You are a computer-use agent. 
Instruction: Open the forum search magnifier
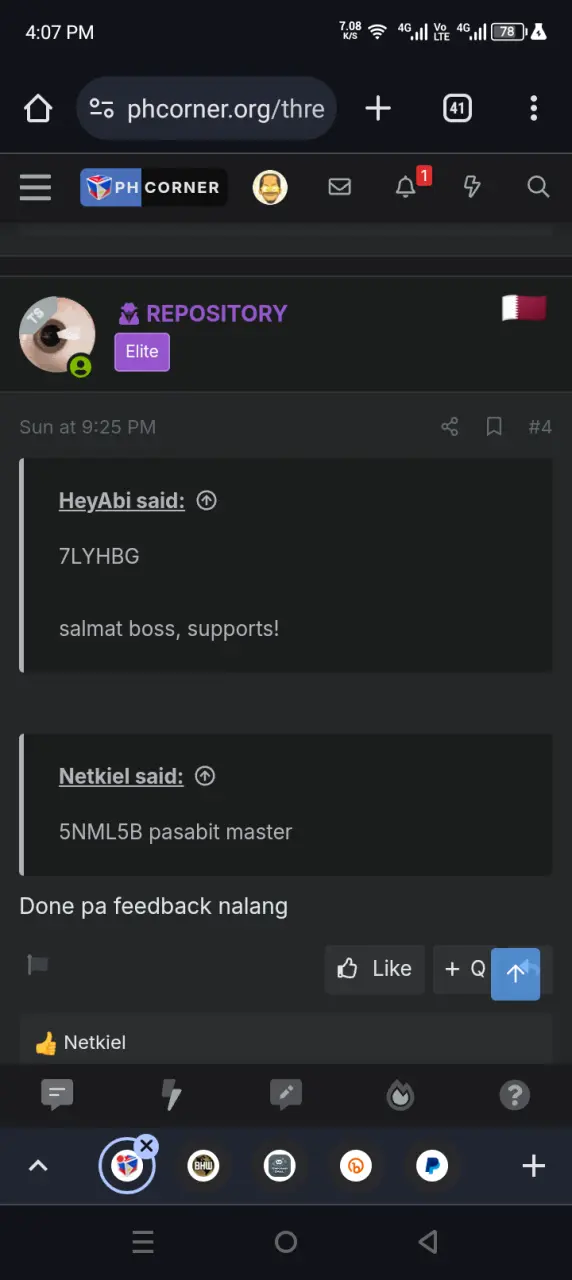click(x=538, y=187)
